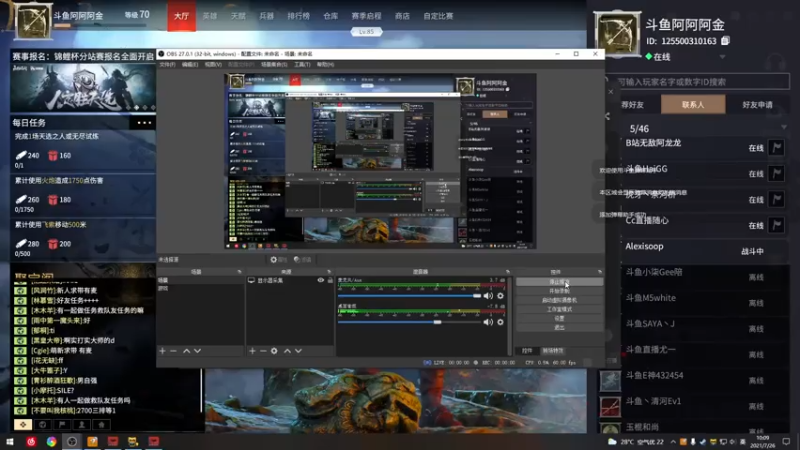Open scenes dock popout icon

click(239, 272)
